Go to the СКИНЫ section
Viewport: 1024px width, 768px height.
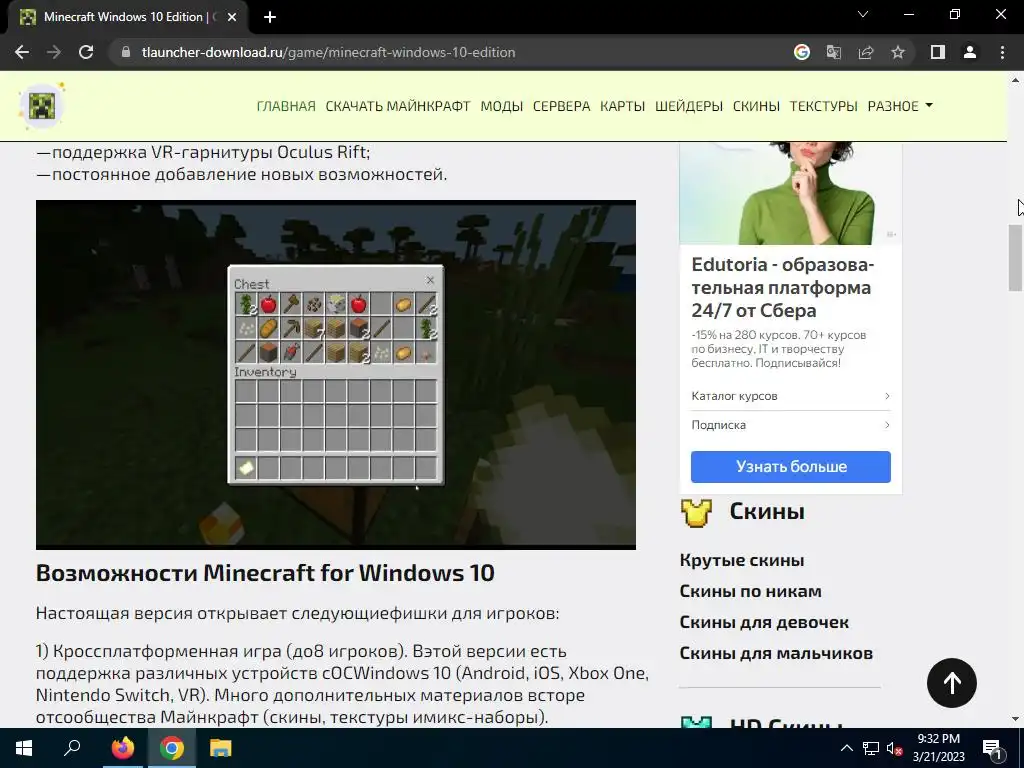click(756, 106)
